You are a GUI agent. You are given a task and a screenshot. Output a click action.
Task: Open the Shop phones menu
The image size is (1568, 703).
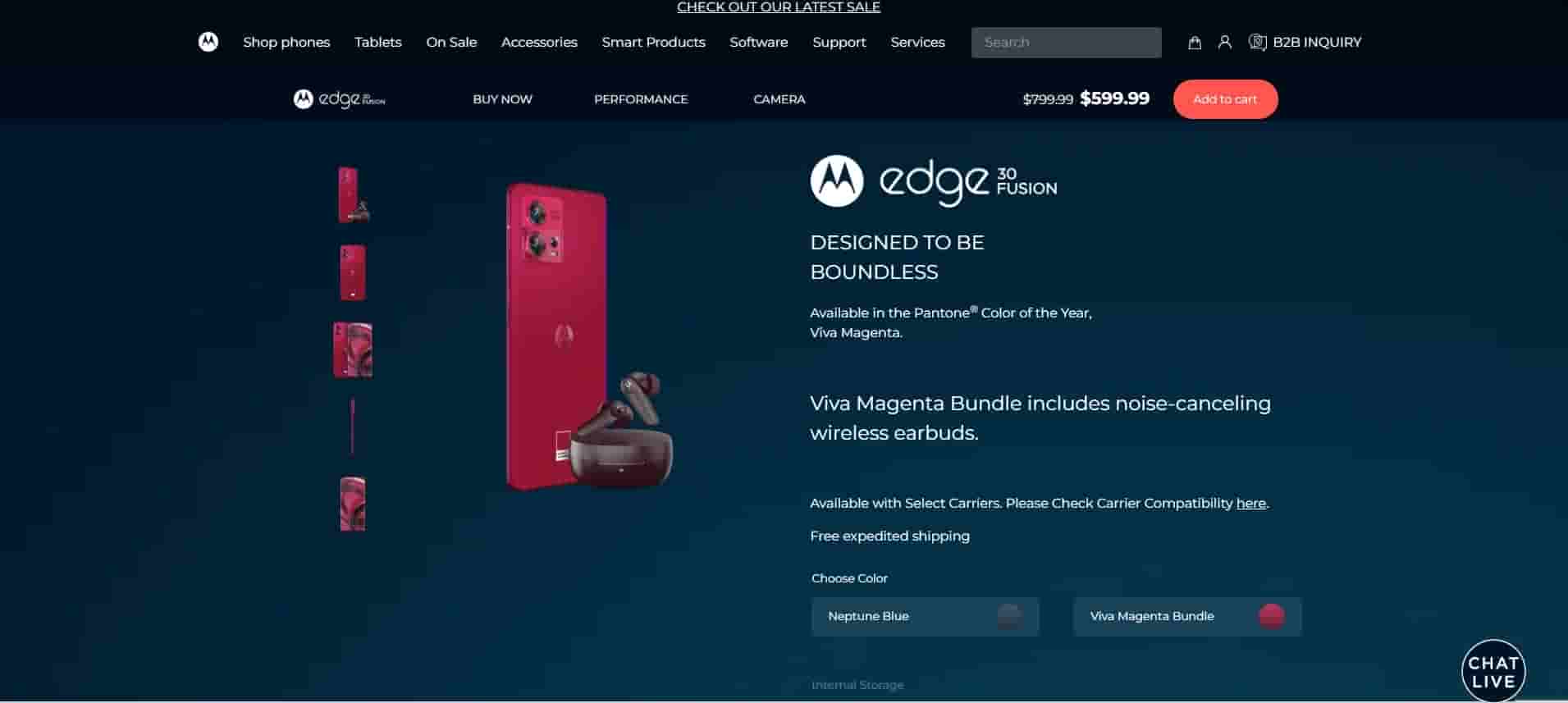coord(286,42)
